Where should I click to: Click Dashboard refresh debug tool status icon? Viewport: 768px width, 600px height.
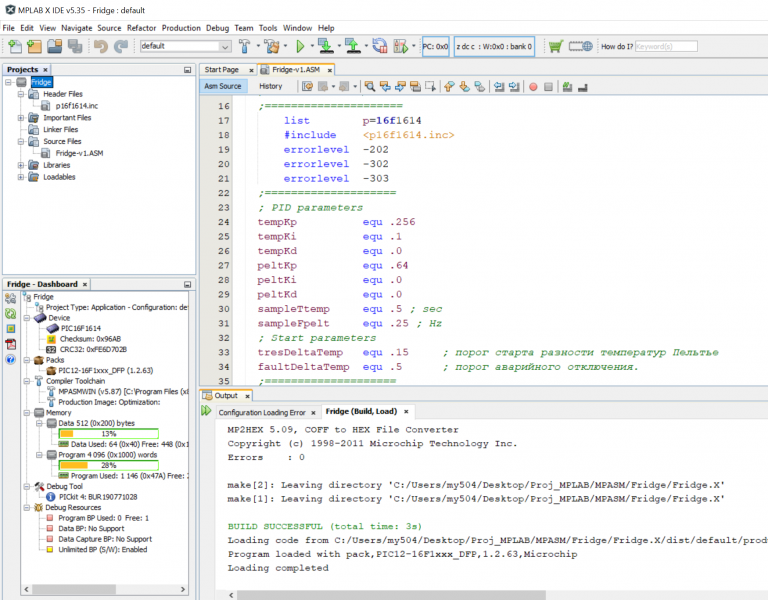click(x=10, y=313)
